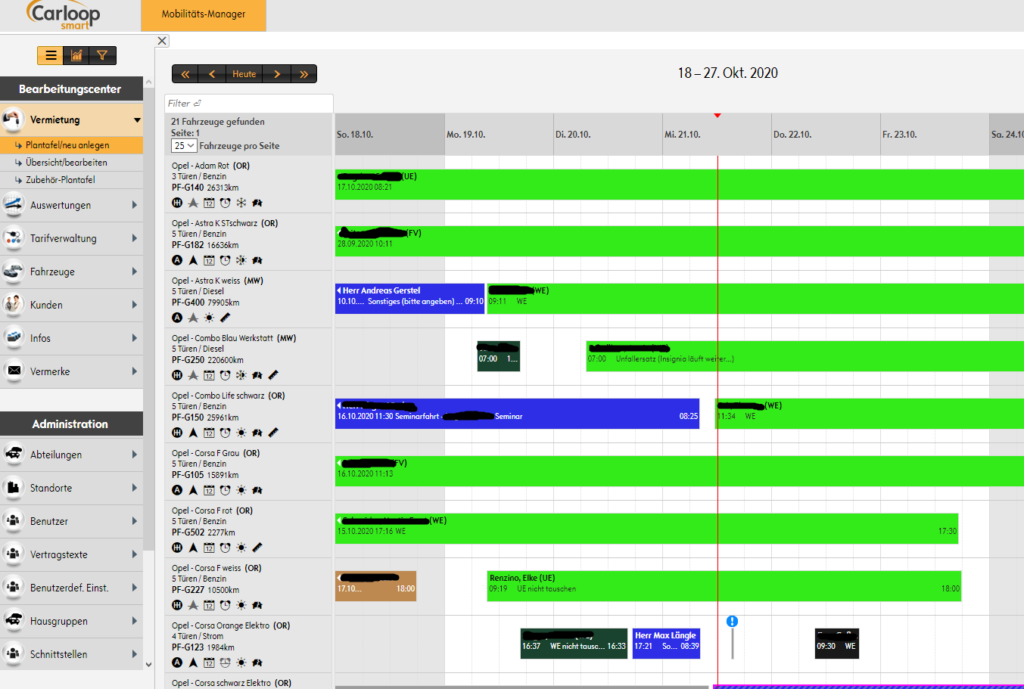Expand the Abteilungen menu arrow
The height and width of the screenshot is (689, 1024).
click(x=135, y=455)
